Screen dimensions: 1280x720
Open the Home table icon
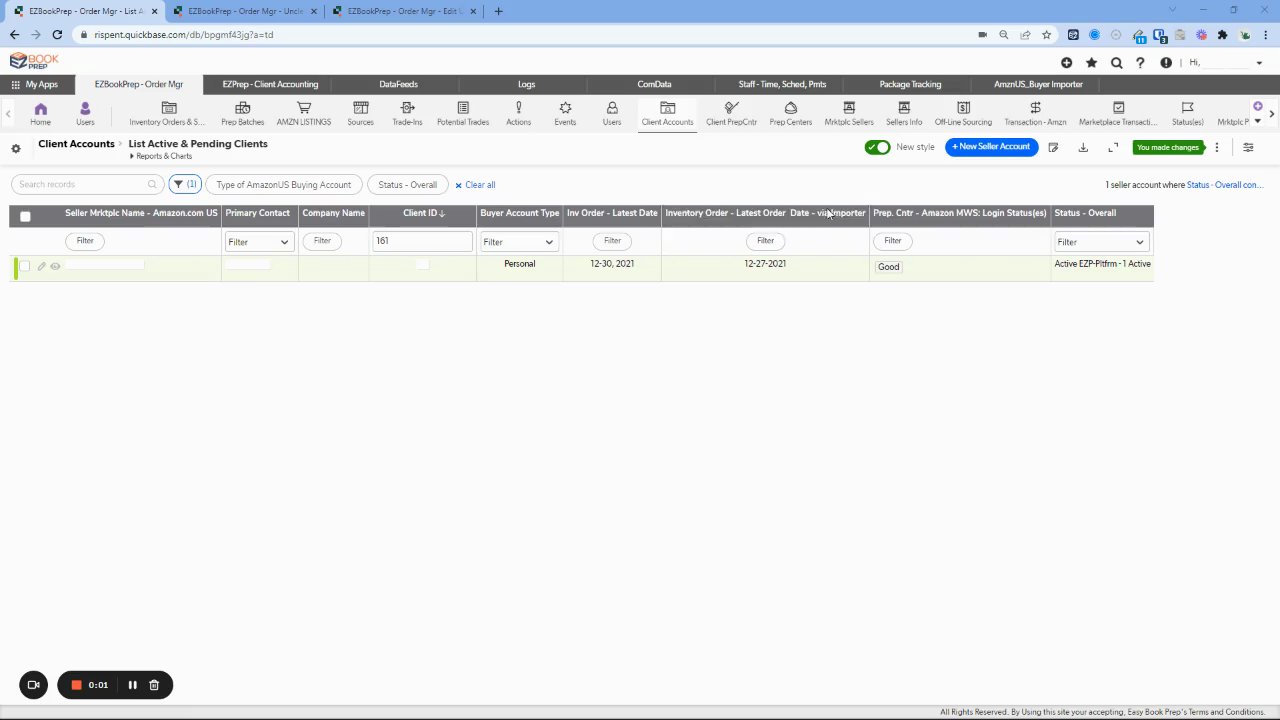pos(40,113)
